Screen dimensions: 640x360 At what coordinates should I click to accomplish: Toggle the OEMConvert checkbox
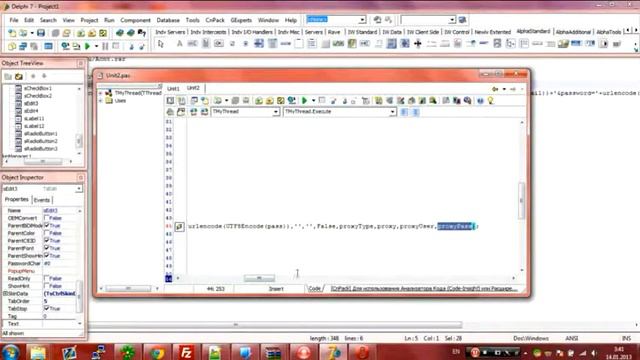(47, 218)
